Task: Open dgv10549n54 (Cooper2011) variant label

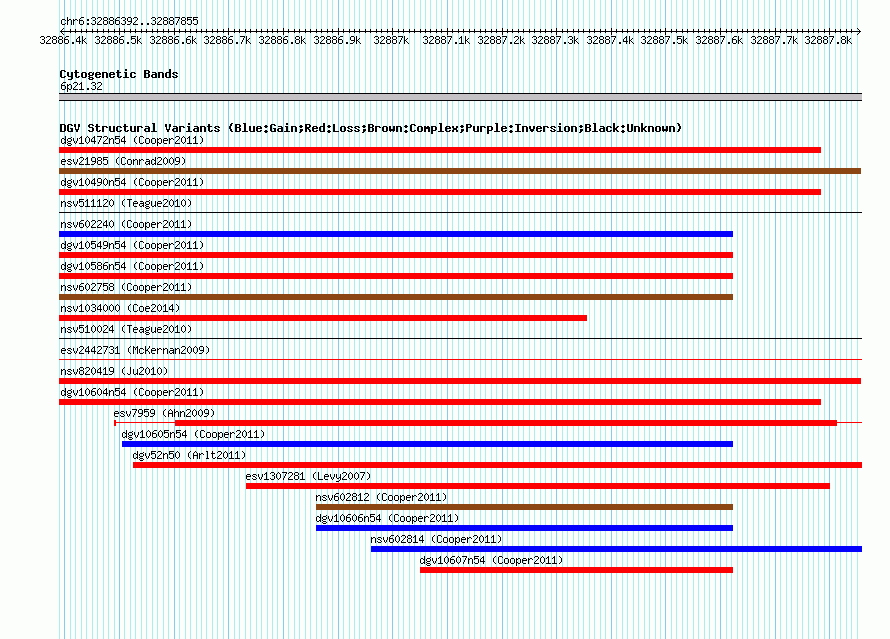Action: click(132, 245)
